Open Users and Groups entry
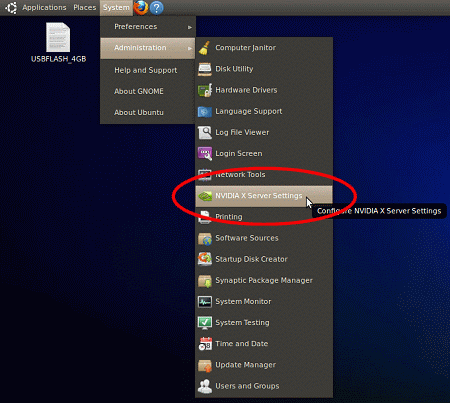This screenshot has width=450, height=403. point(264,386)
